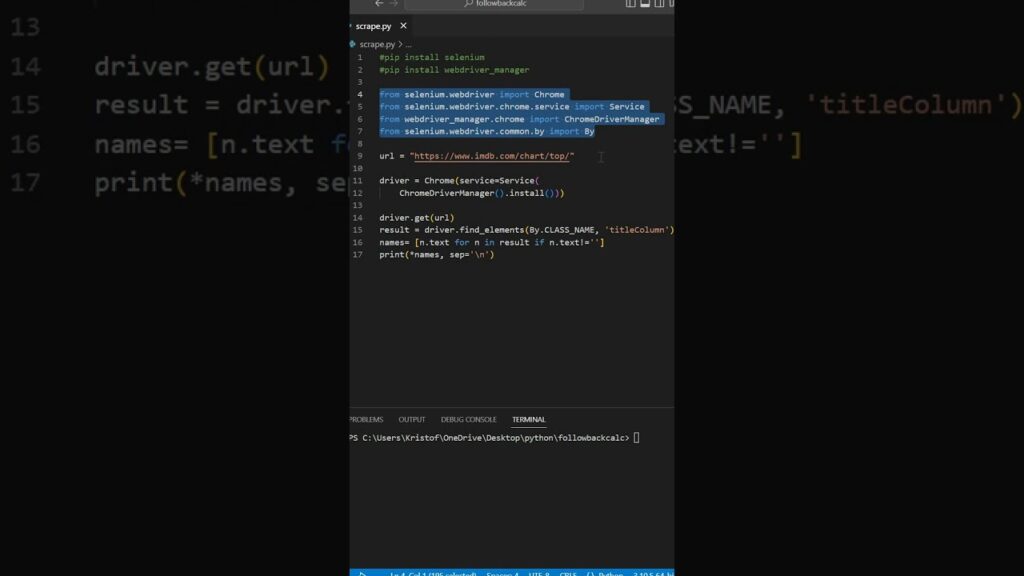
Task: Click the Ln 4, Col 1 cursor position indicator
Action: 433,573
